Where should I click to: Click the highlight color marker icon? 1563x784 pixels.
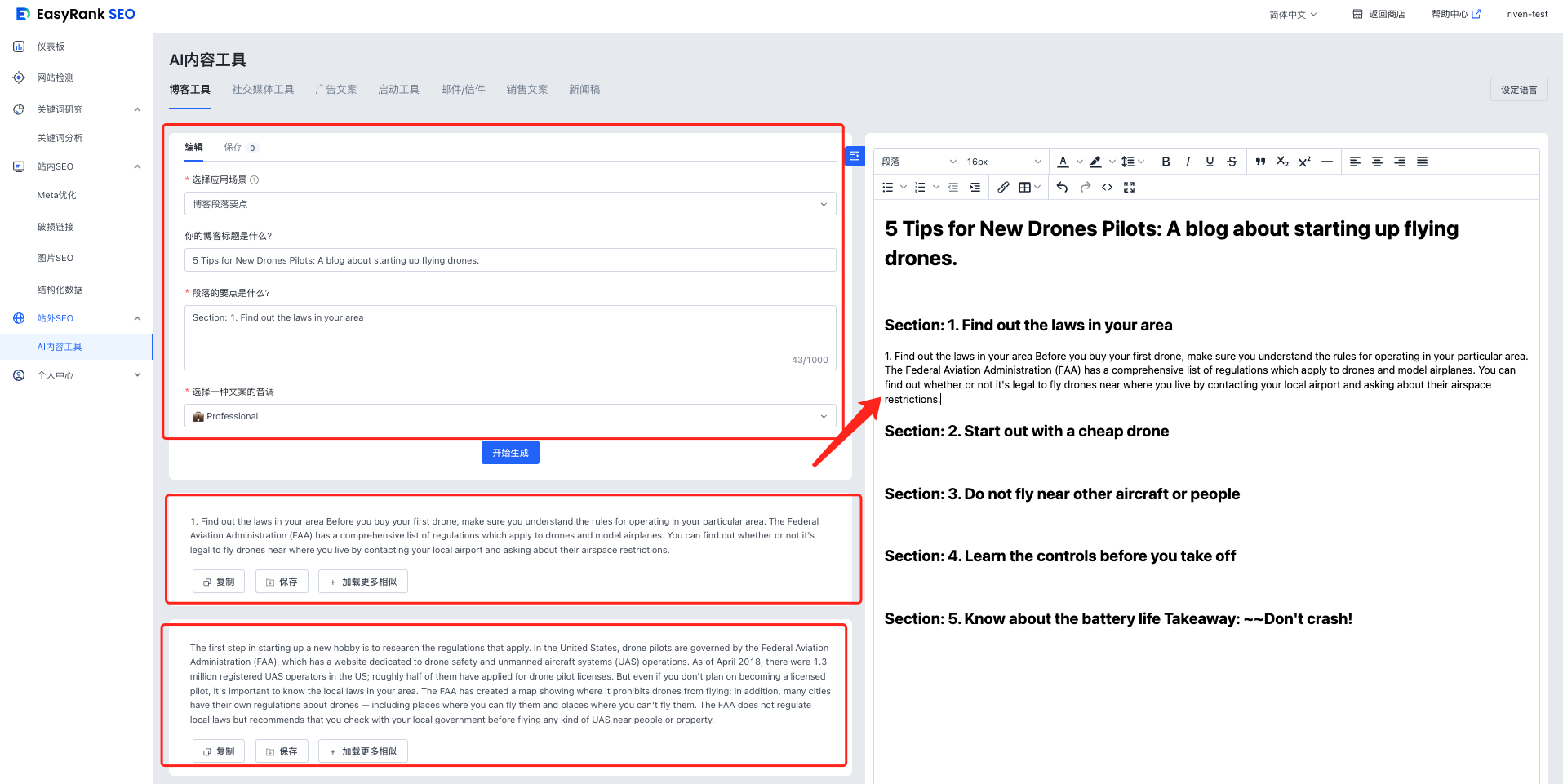[x=1095, y=162]
